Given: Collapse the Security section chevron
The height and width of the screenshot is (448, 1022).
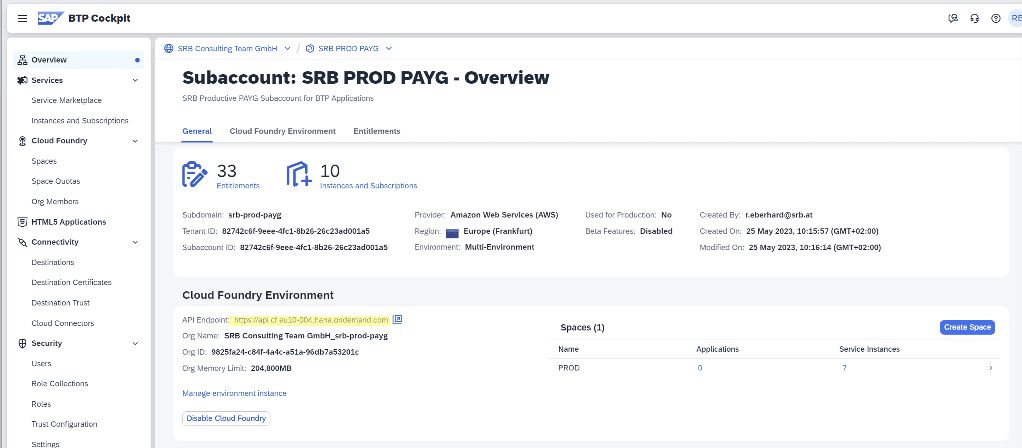Looking at the screenshot, I should pyautogui.click(x=135, y=343).
